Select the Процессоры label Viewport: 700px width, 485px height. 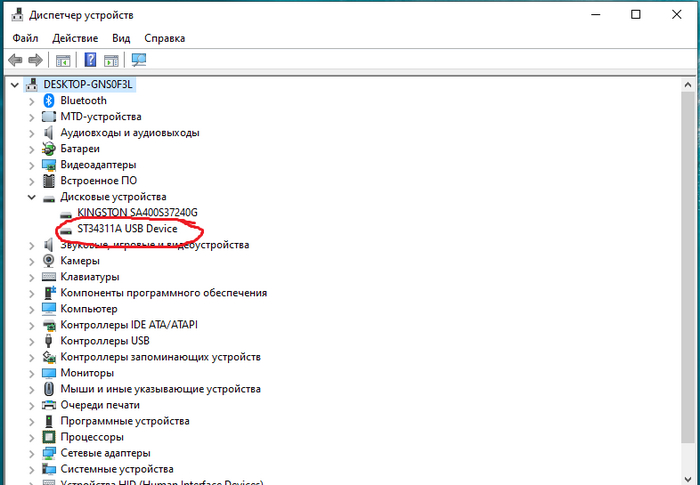(92, 437)
